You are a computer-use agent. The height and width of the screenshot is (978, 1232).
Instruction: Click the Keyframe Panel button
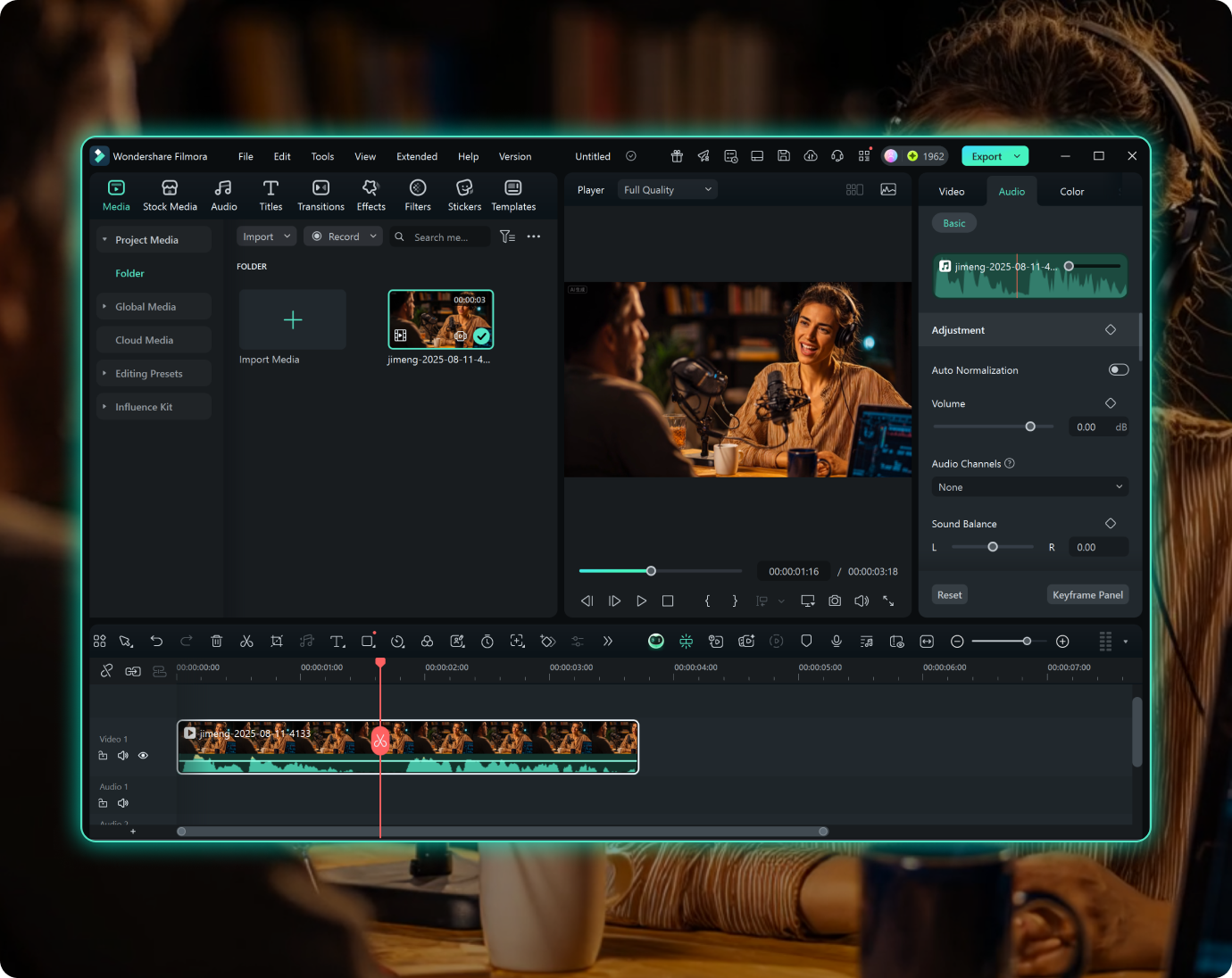tap(1087, 594)
